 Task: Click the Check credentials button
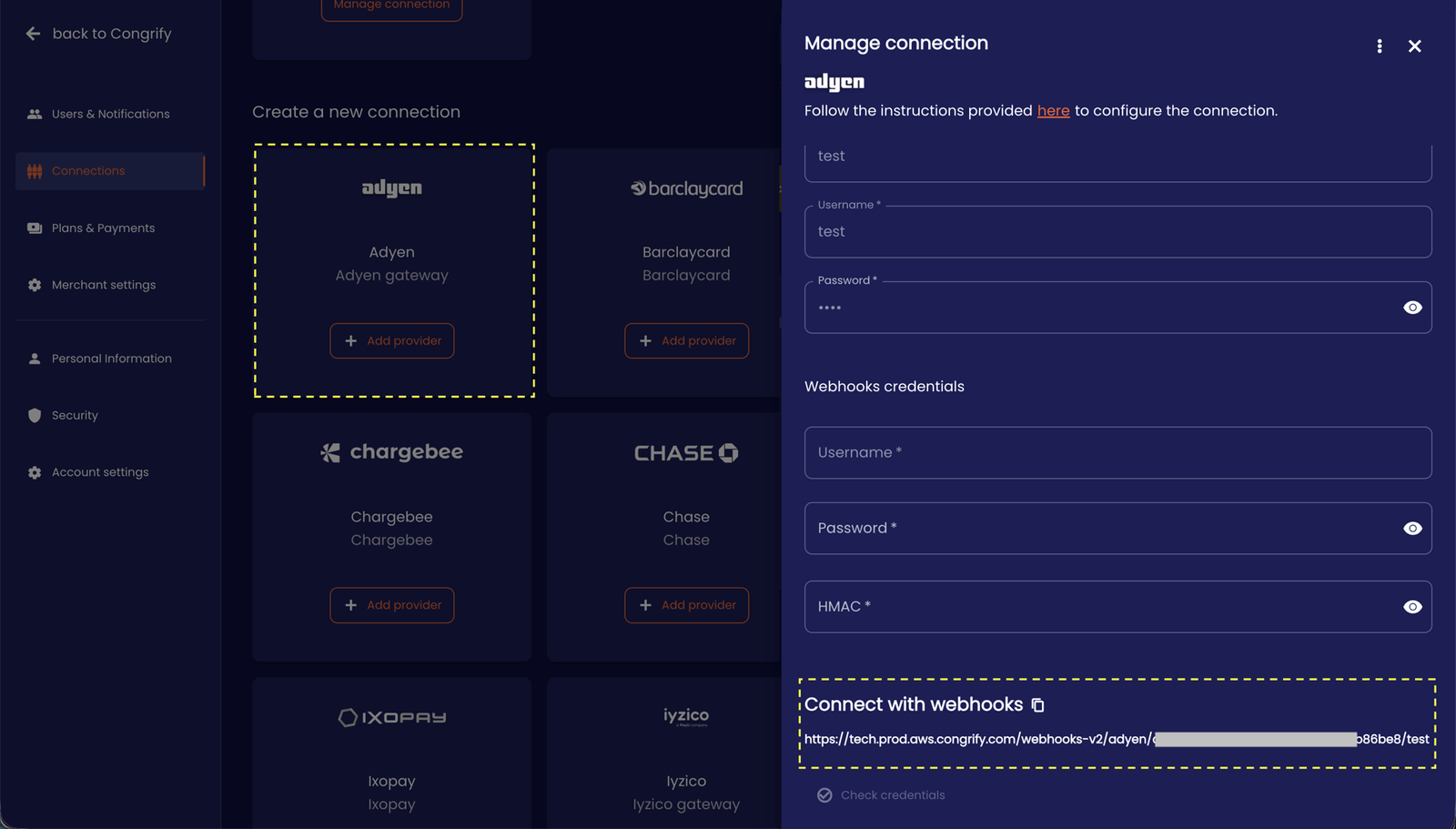(881, 795)
